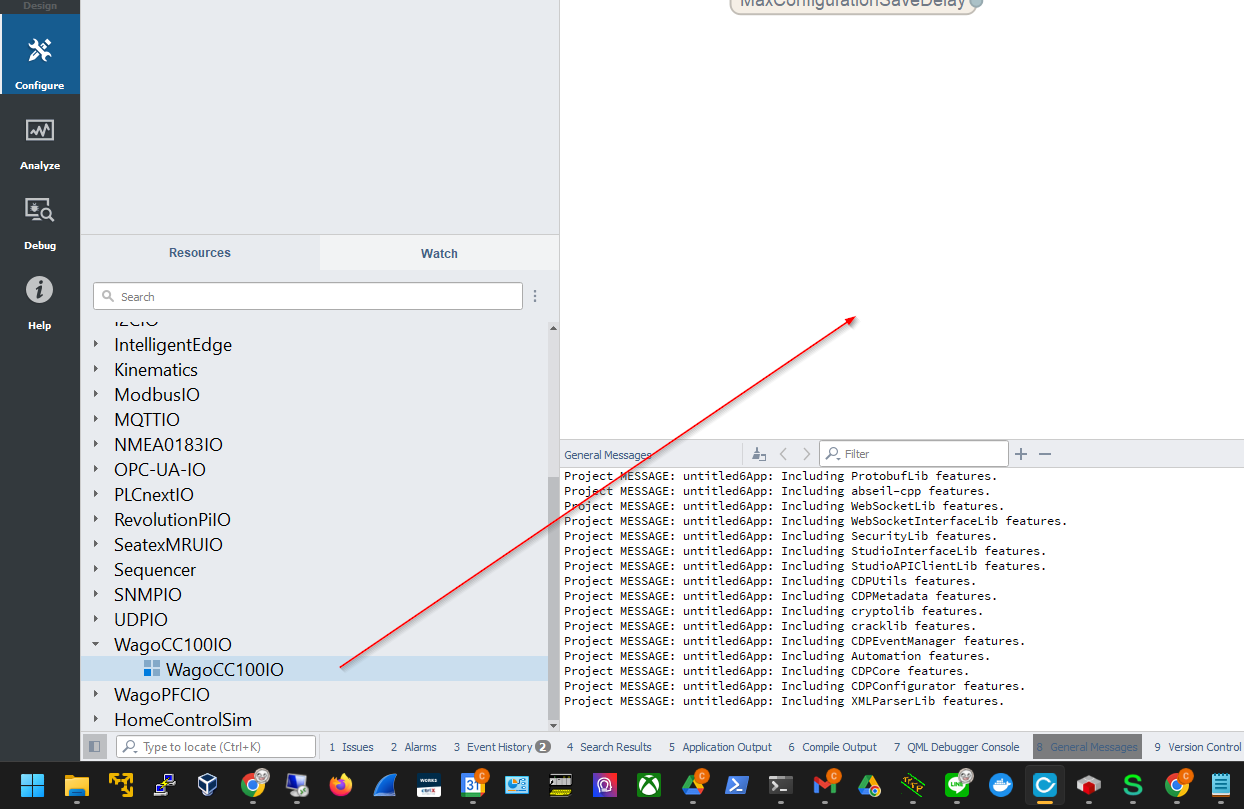Open Xbox app from taskbar
This screenshot has height=809, width=1244.
click(649, 785)
